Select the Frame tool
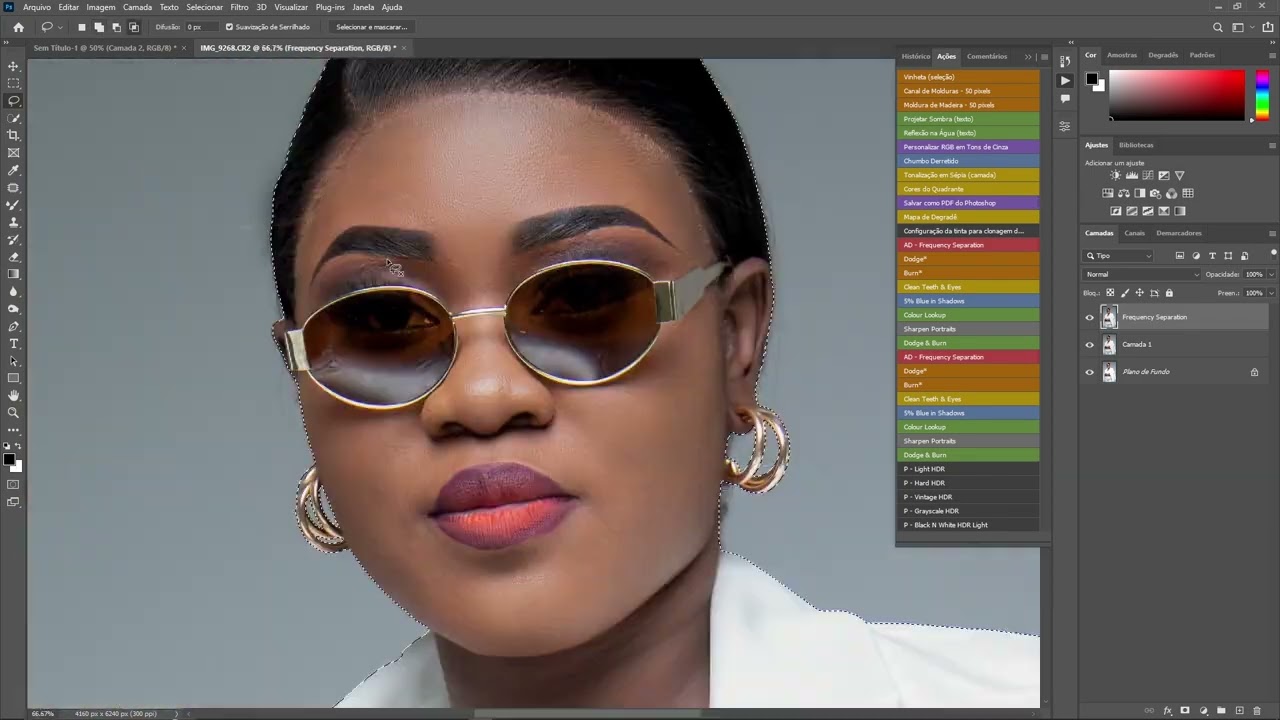This screenshot has height=720, width=1280. click(x=13, y=153)
